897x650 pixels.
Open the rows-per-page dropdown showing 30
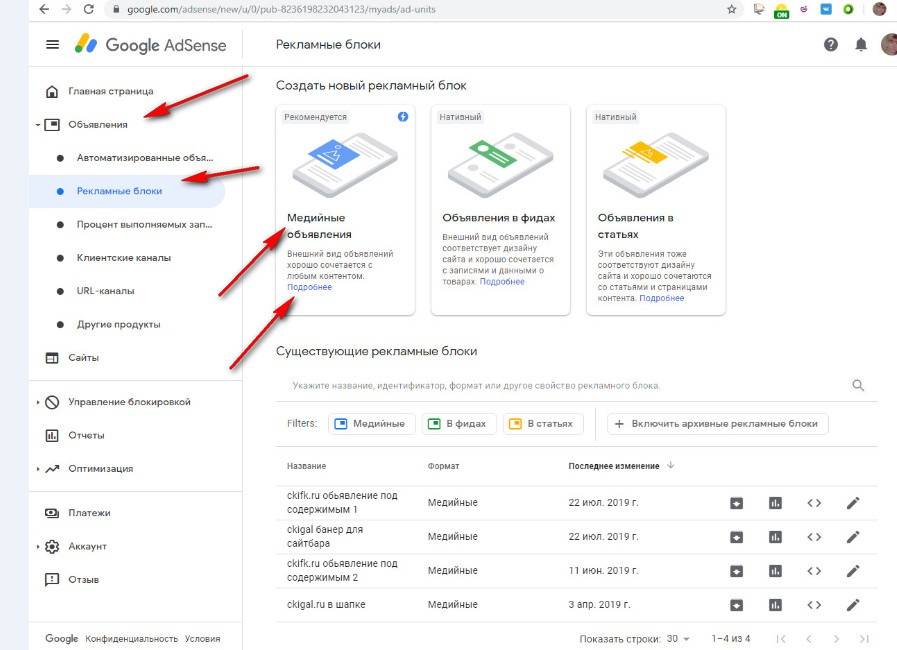tap(678, 638)
